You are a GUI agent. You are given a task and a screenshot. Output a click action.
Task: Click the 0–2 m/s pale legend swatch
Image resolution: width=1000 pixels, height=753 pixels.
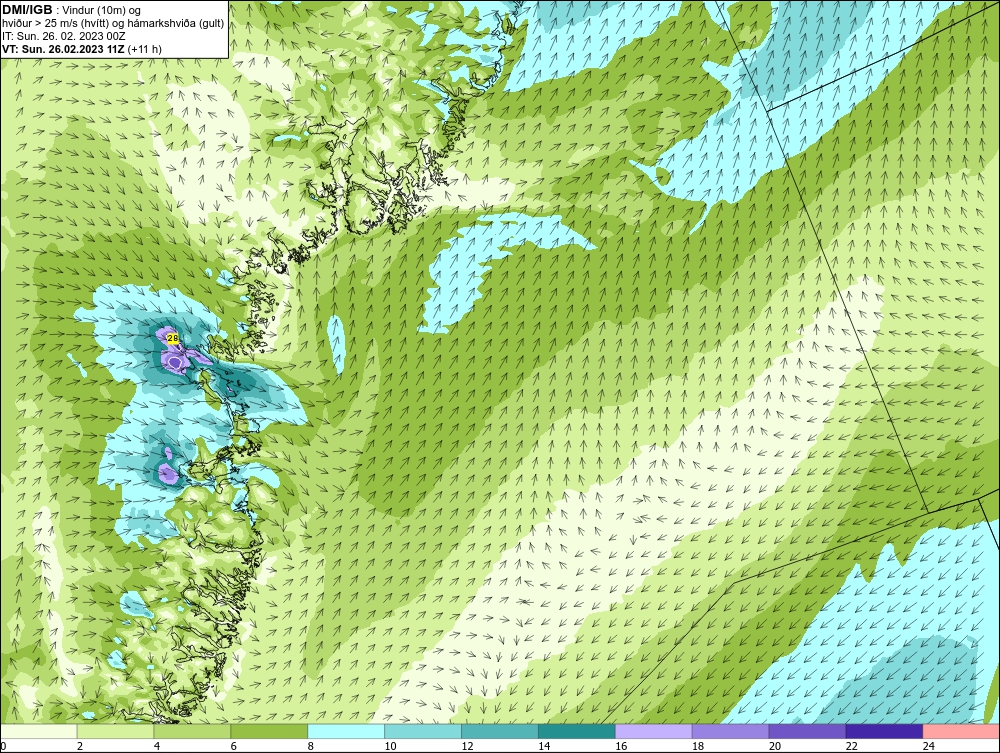(39, 731)
